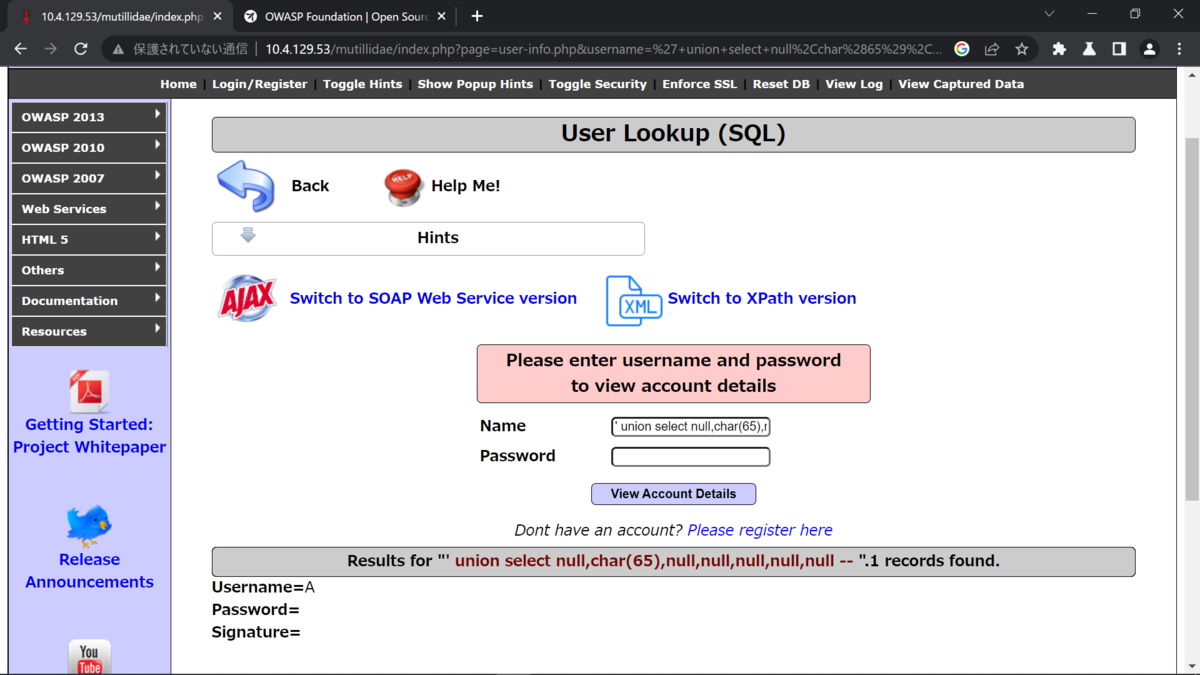Click the XML file icon
This screenshot has width=1200, height=675.
(x=634, y=301)
